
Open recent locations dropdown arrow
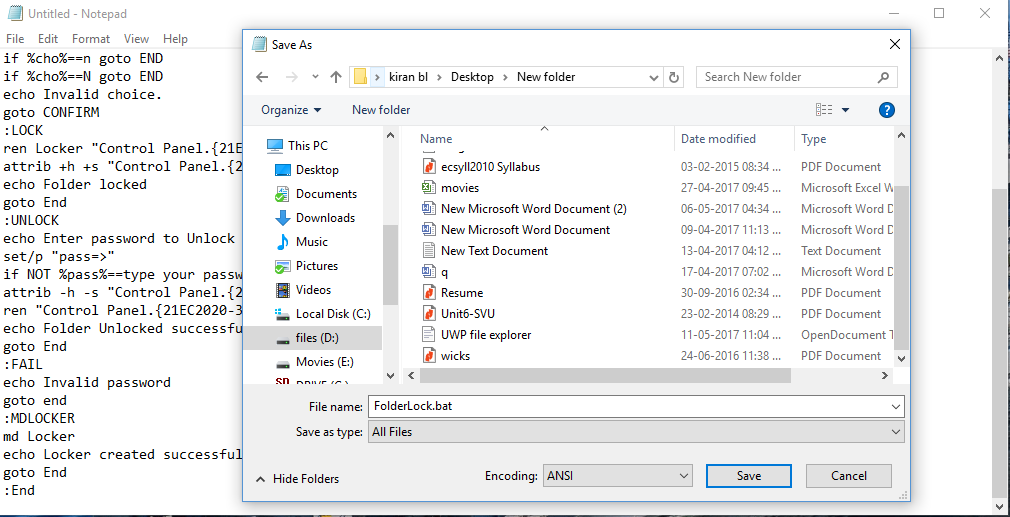315,77
